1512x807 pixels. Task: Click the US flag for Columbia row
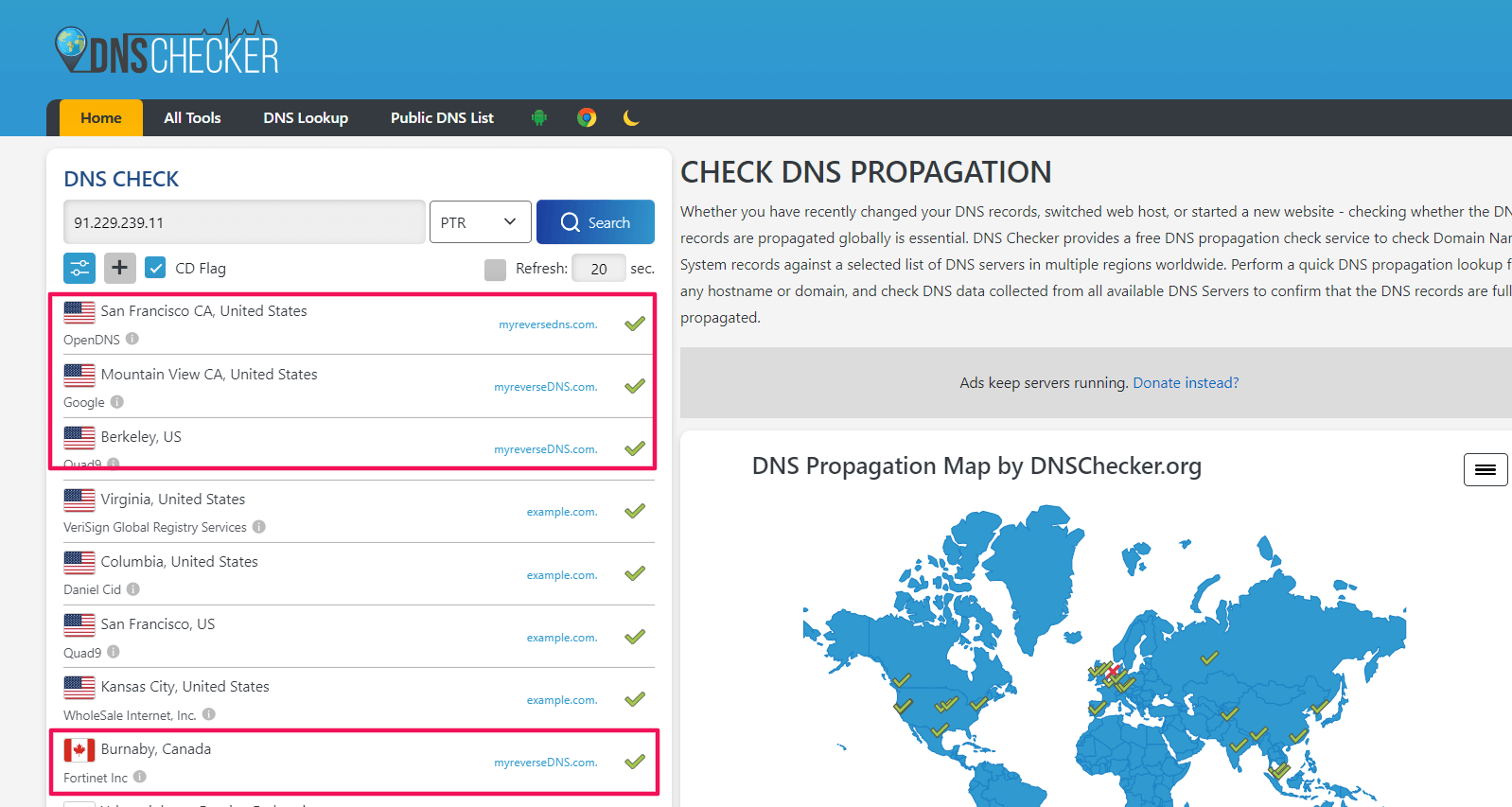(x=79, y=563)
